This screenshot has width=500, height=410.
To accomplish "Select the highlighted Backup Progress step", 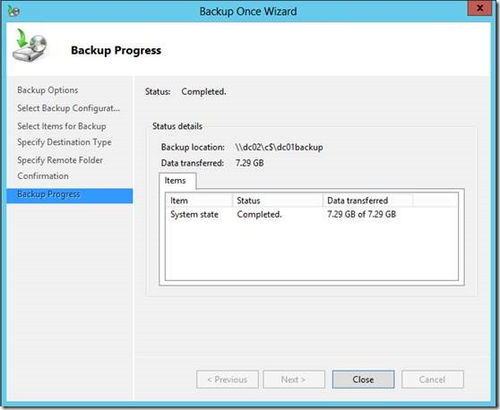I will [x=69, y=195].
